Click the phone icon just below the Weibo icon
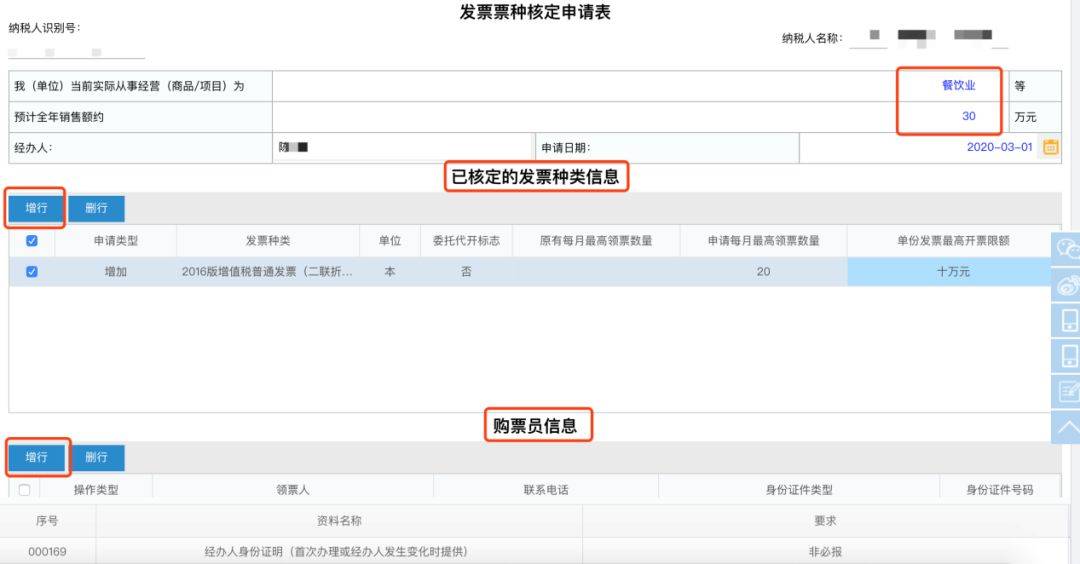1080x564 pixels. click(x=1066, y=320)
